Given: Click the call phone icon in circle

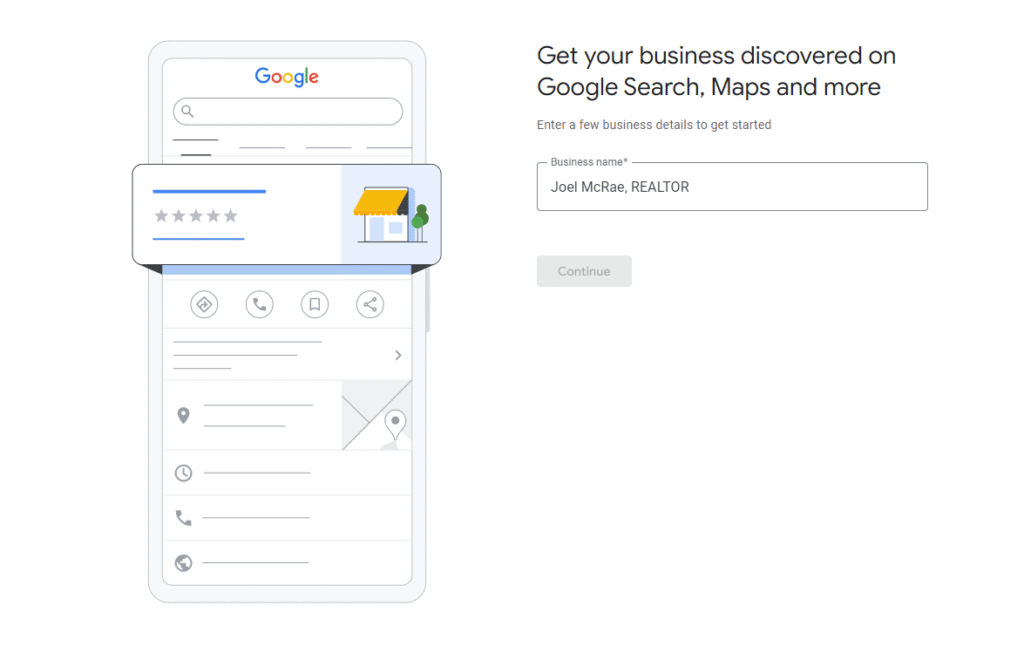Looking at the screenshot, I should pyautogui.click(x=259, y=304).
